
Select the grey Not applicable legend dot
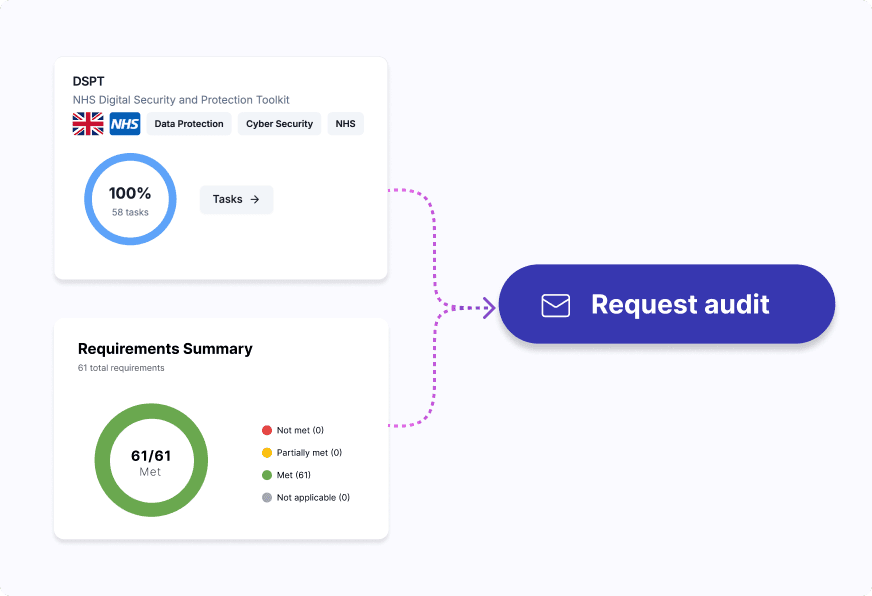coord(267,497)
